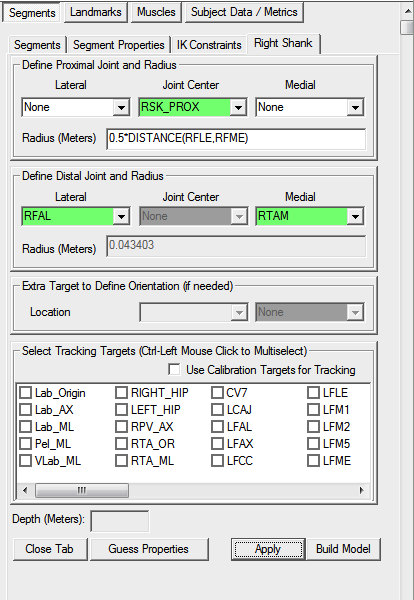Enable the RIGHT_HIP tracking target
The height and width of the screenshot is (600, 414).
tap(122, 393)
